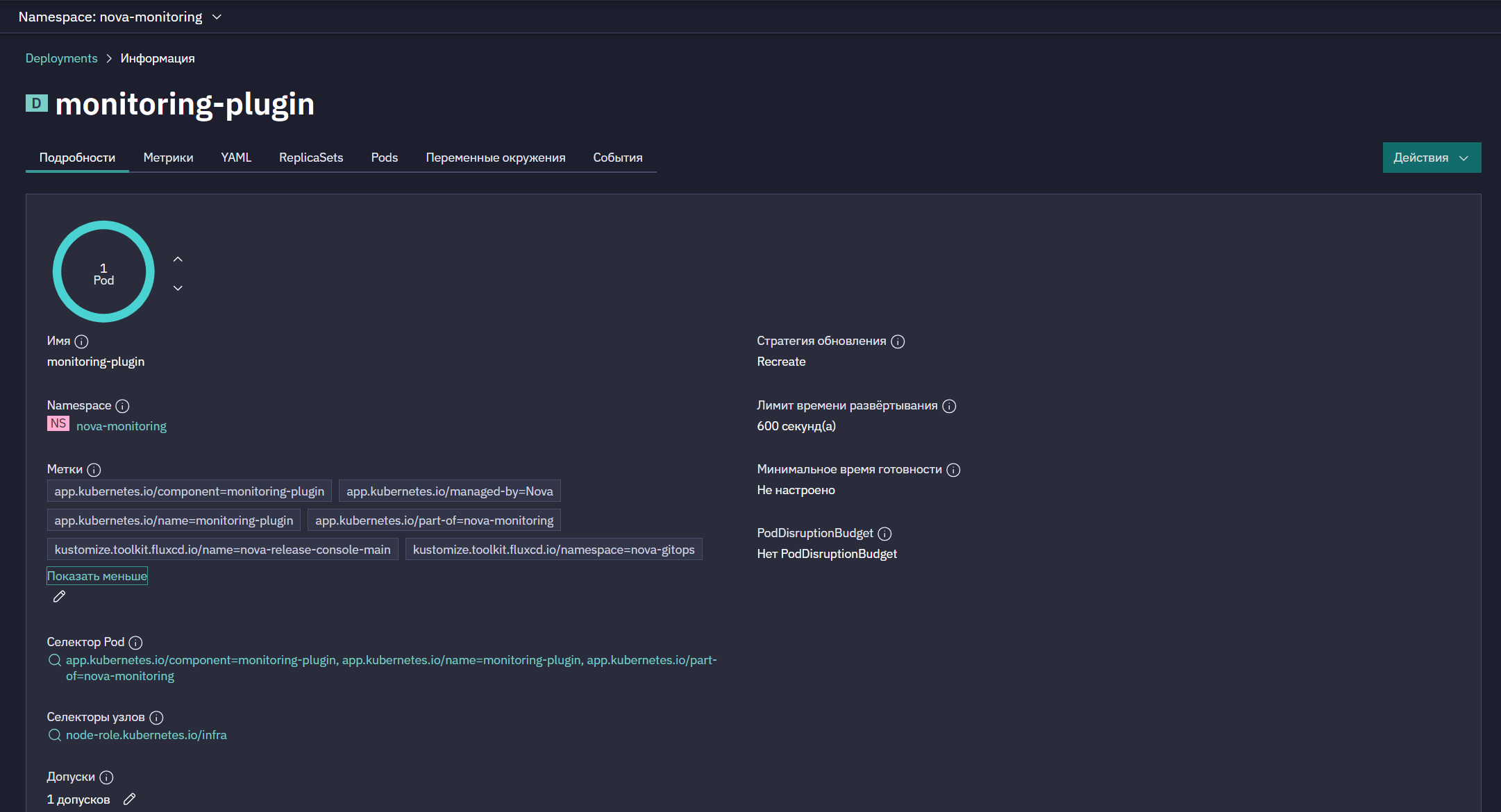Click info icon beside Namespace label
The height and width of the screenshot is (812, 1501).
tap(122, 406)
